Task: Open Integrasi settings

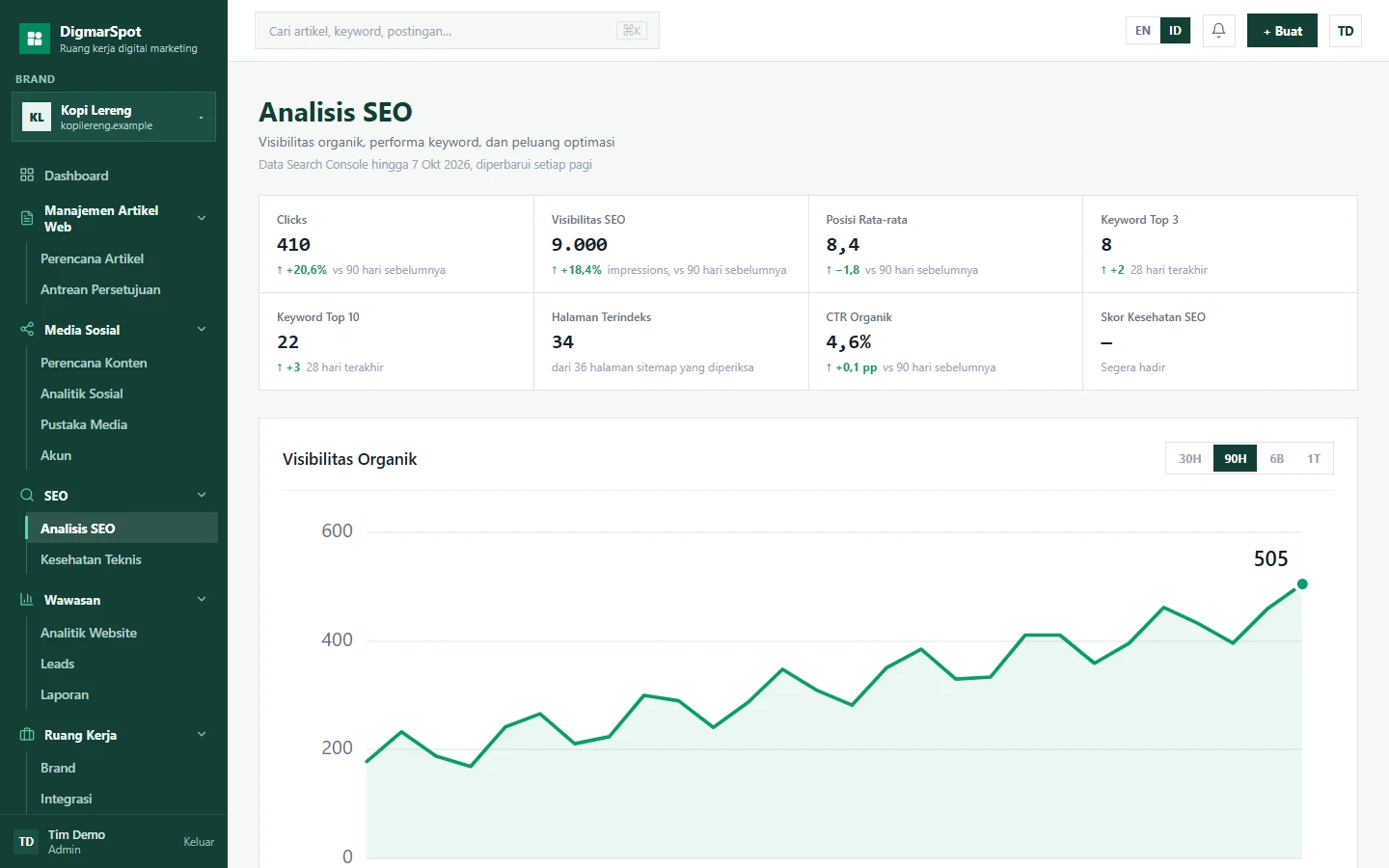Action: (x=122, y=799)
